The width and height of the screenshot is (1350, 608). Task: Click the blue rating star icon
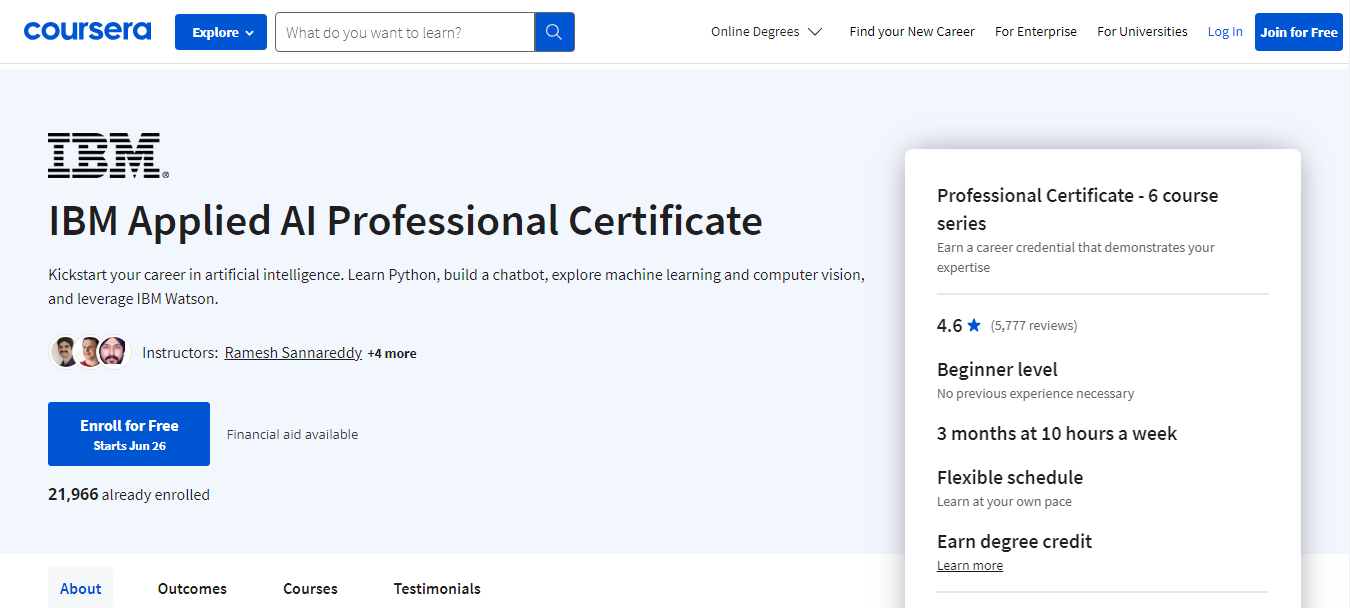pyautogui.click(x=974, y=325)
